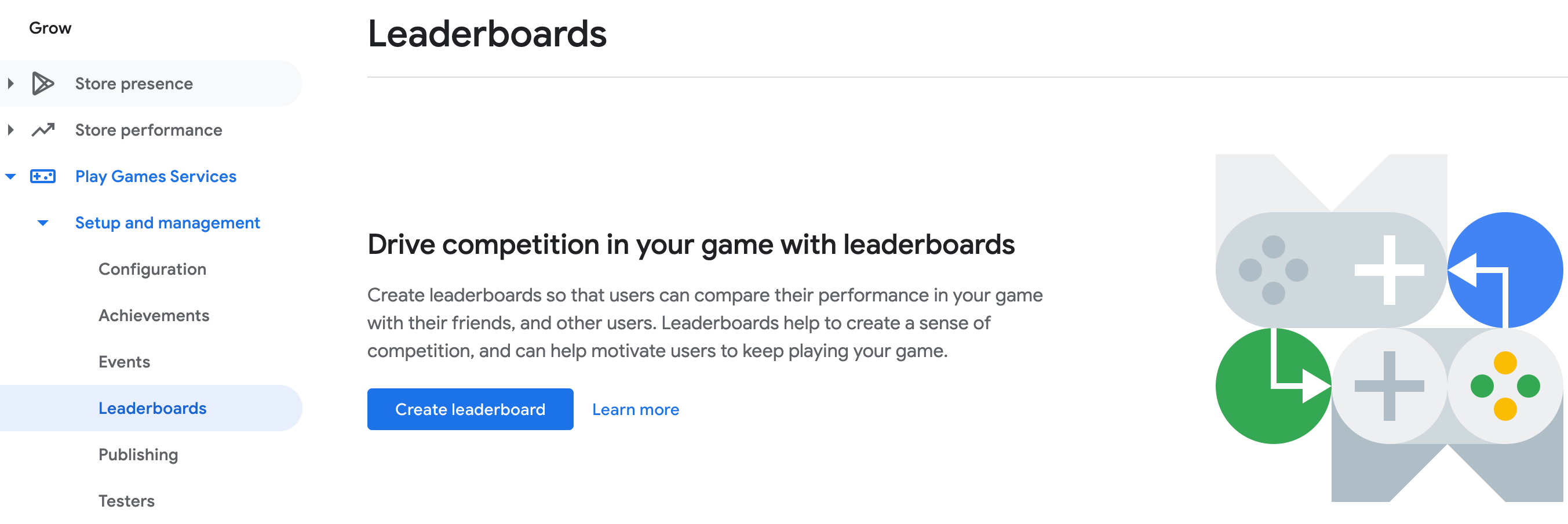Open the Publishing page
The height and width of the screenshot is (524, 1568).
[x=138, y=454]
